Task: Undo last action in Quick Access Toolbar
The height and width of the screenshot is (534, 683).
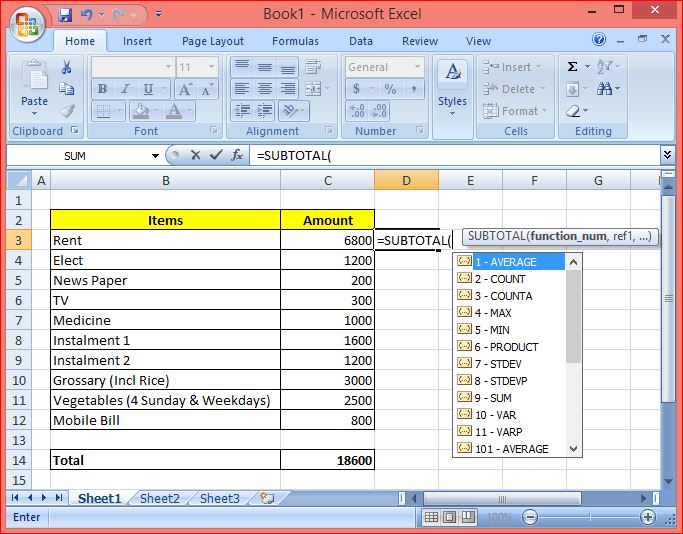Action: 87,15
